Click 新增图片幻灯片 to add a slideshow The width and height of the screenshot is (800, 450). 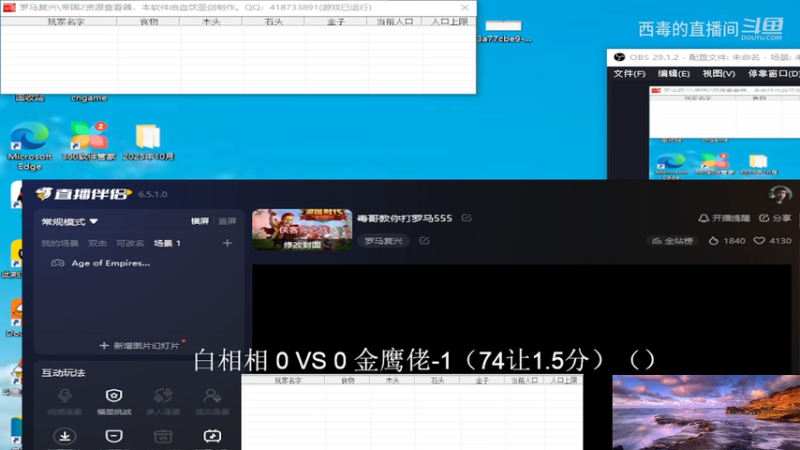[x=140, y=346]
